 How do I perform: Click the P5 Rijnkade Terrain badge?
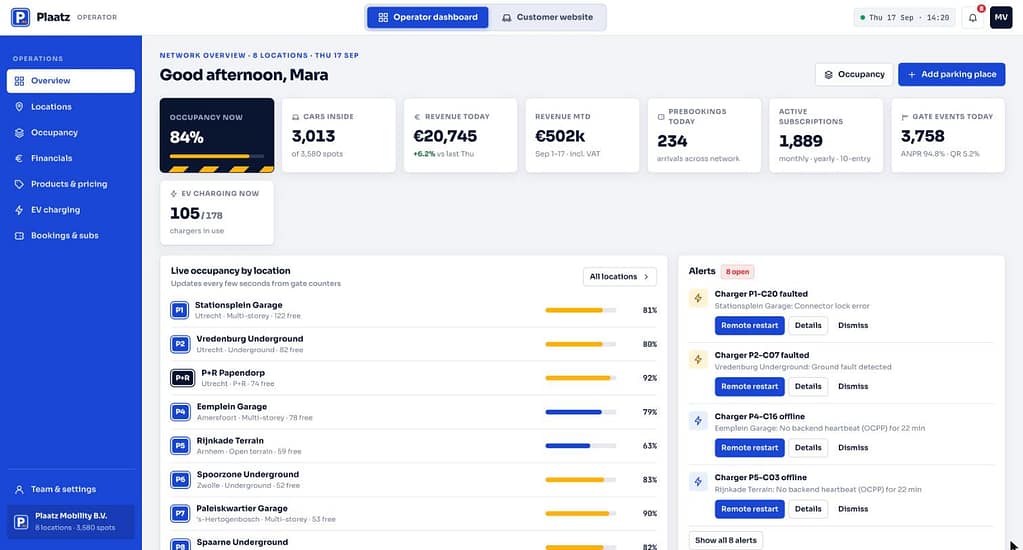pyautogui.click(x=180, y=446)
